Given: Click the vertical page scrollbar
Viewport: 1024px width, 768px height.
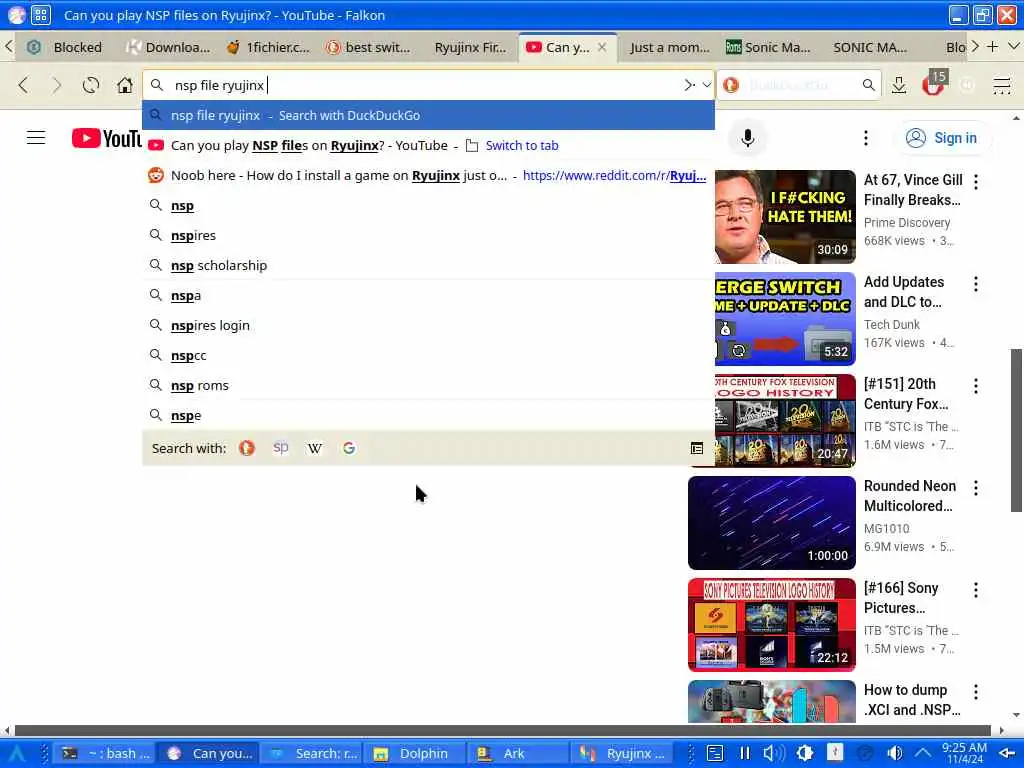Looking at the screenshot, I should [x=1016, y=431].
